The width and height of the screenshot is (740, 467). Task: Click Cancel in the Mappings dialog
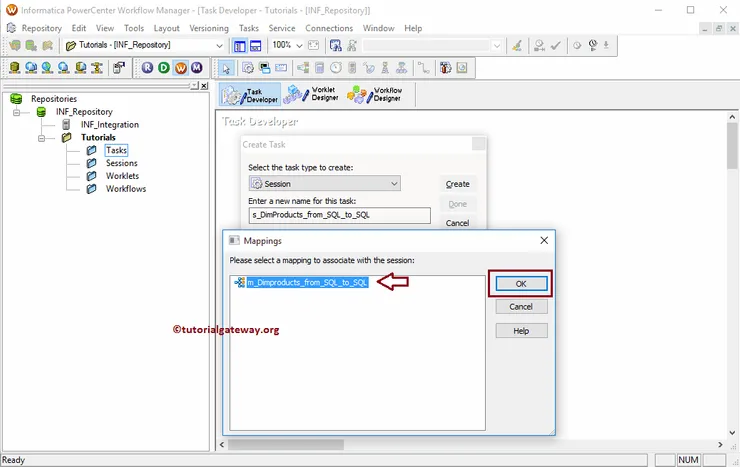coord(521,307)
